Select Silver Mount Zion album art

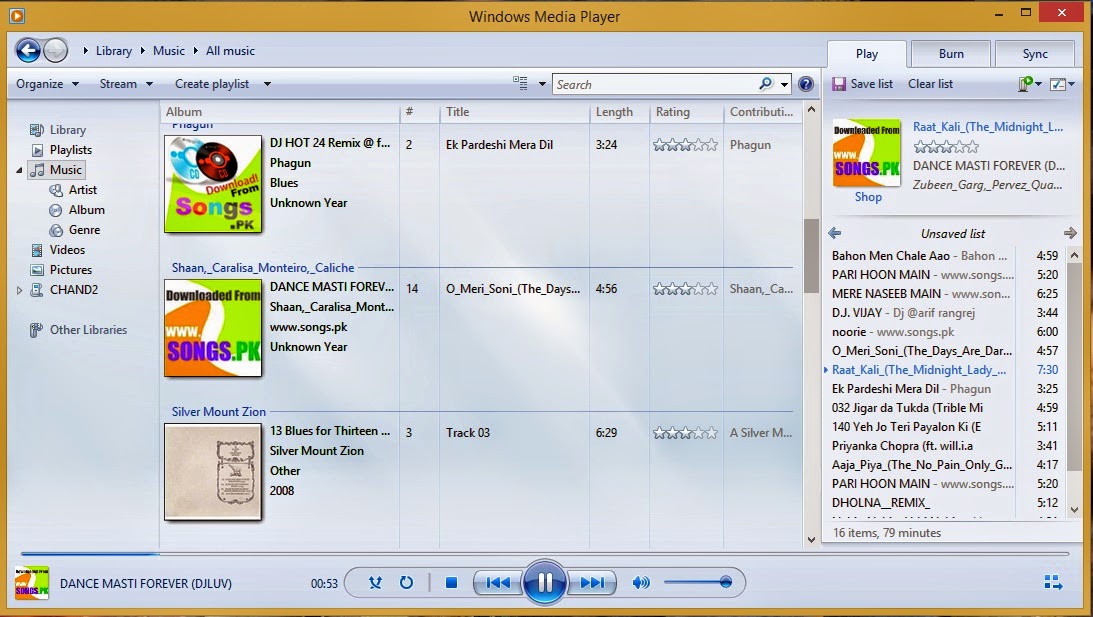[213, 472]
